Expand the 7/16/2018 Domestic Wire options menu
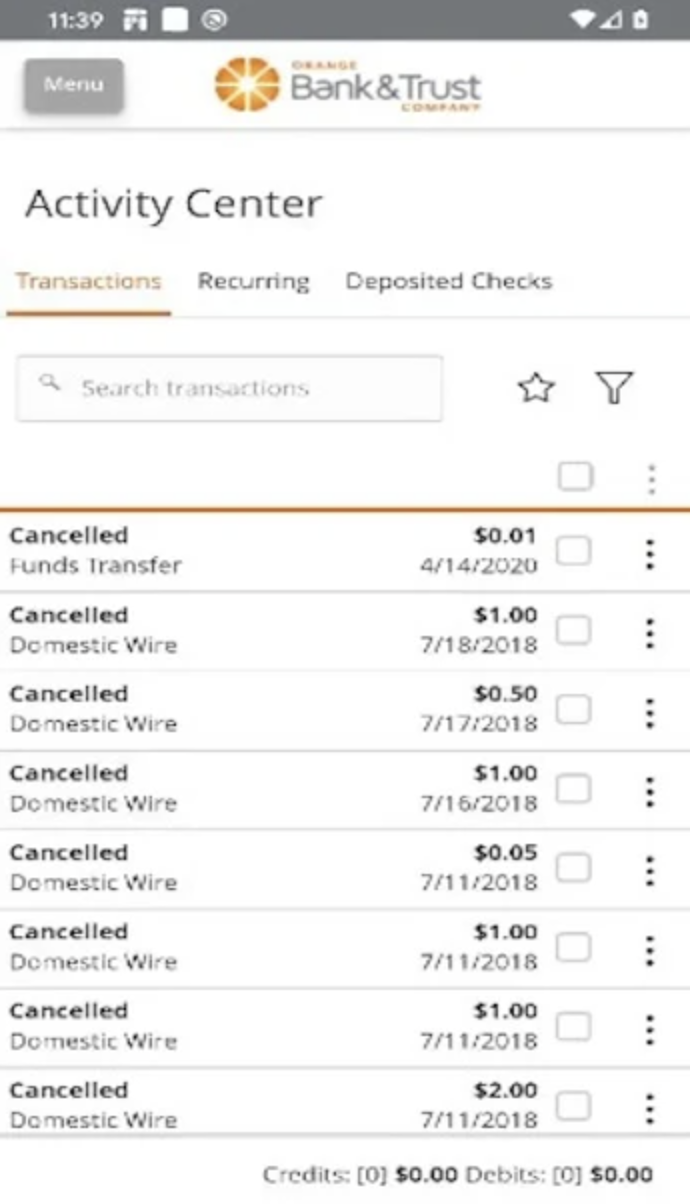This screenshot has width=690, height=1204. (650, 792)
